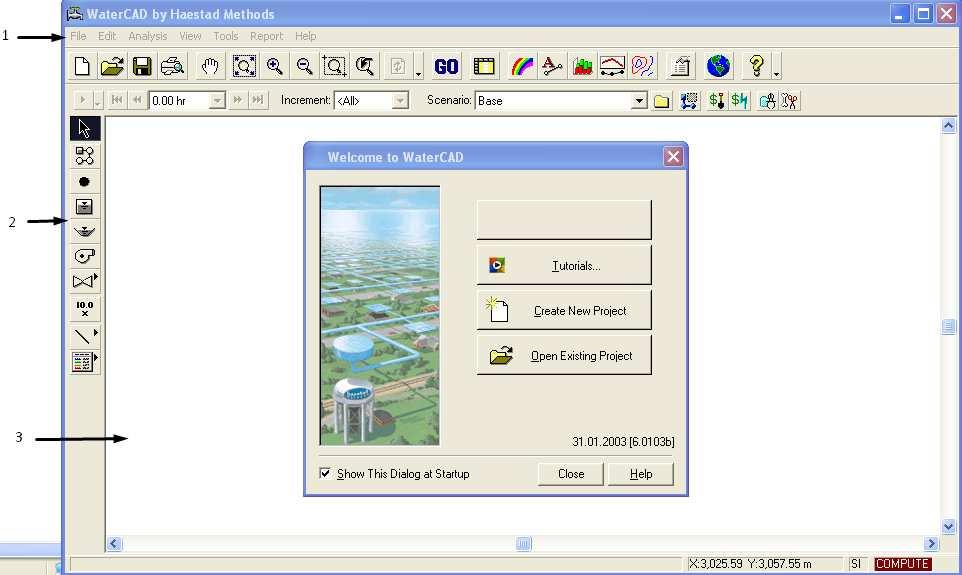The width and height of the screenshot is (962, 575).
Task: Select the Legend annotation tool
Action: click(82, 362)
